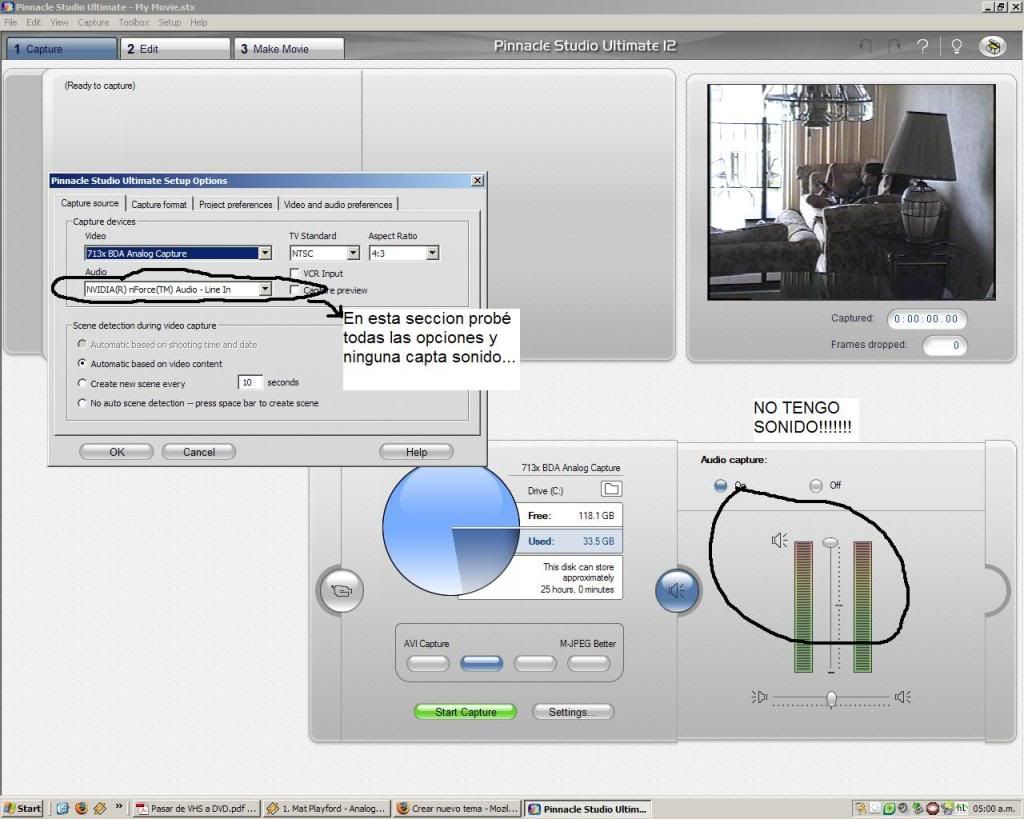
Task: Open the Help menu in the menu bar
Action: tap(199, 22)
